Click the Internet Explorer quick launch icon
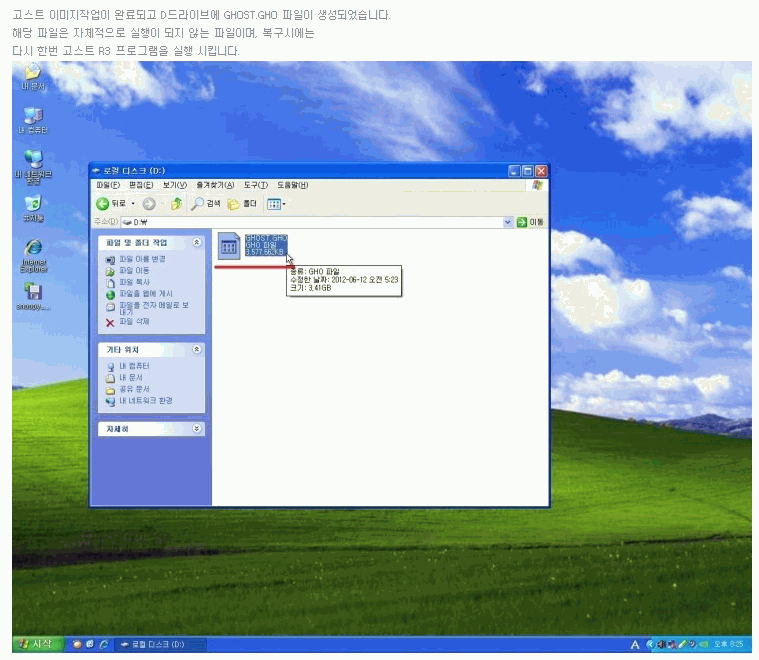 [x=104, y=645]
